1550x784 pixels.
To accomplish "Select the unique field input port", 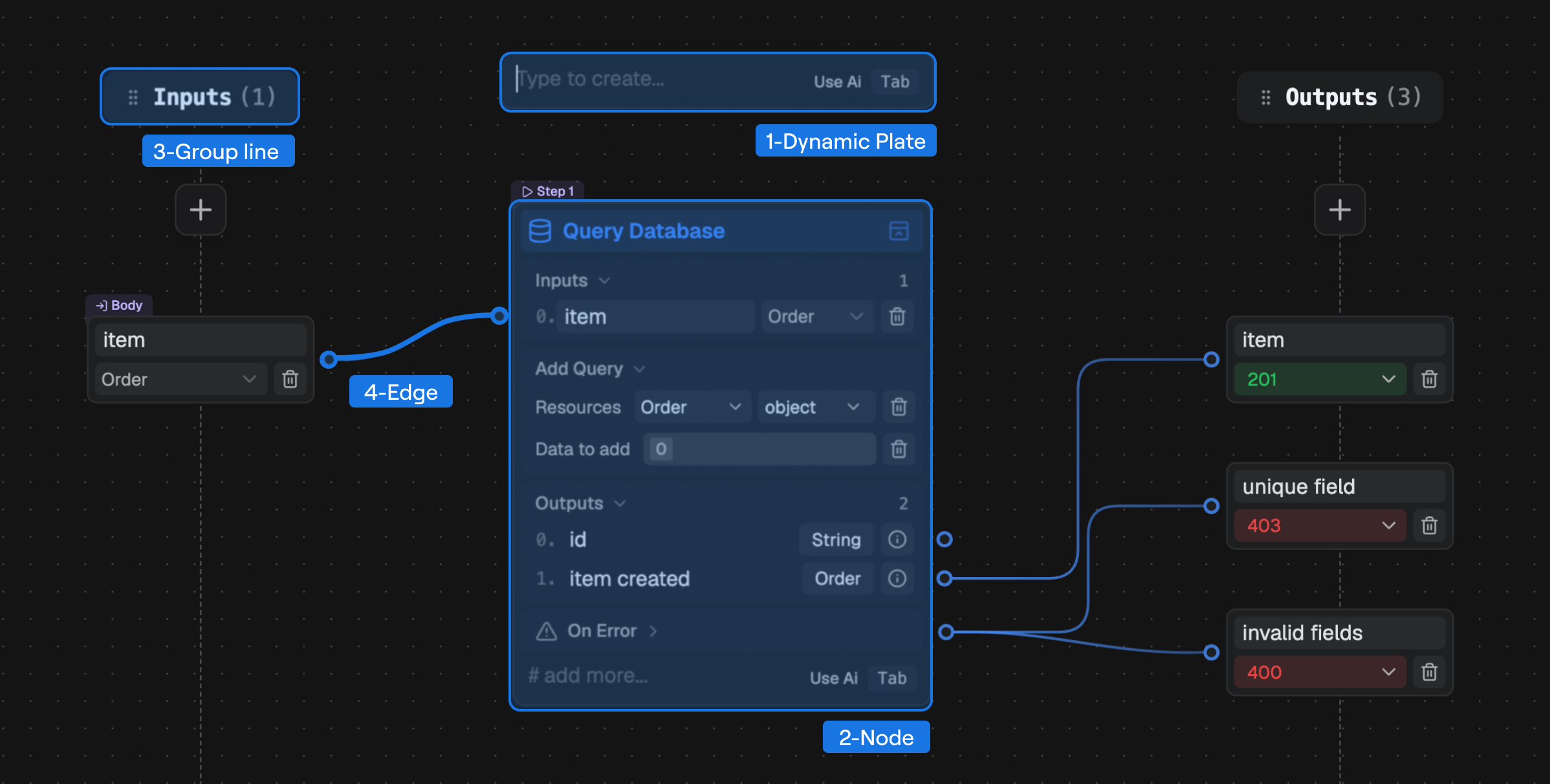I will tap(1212, 505).
